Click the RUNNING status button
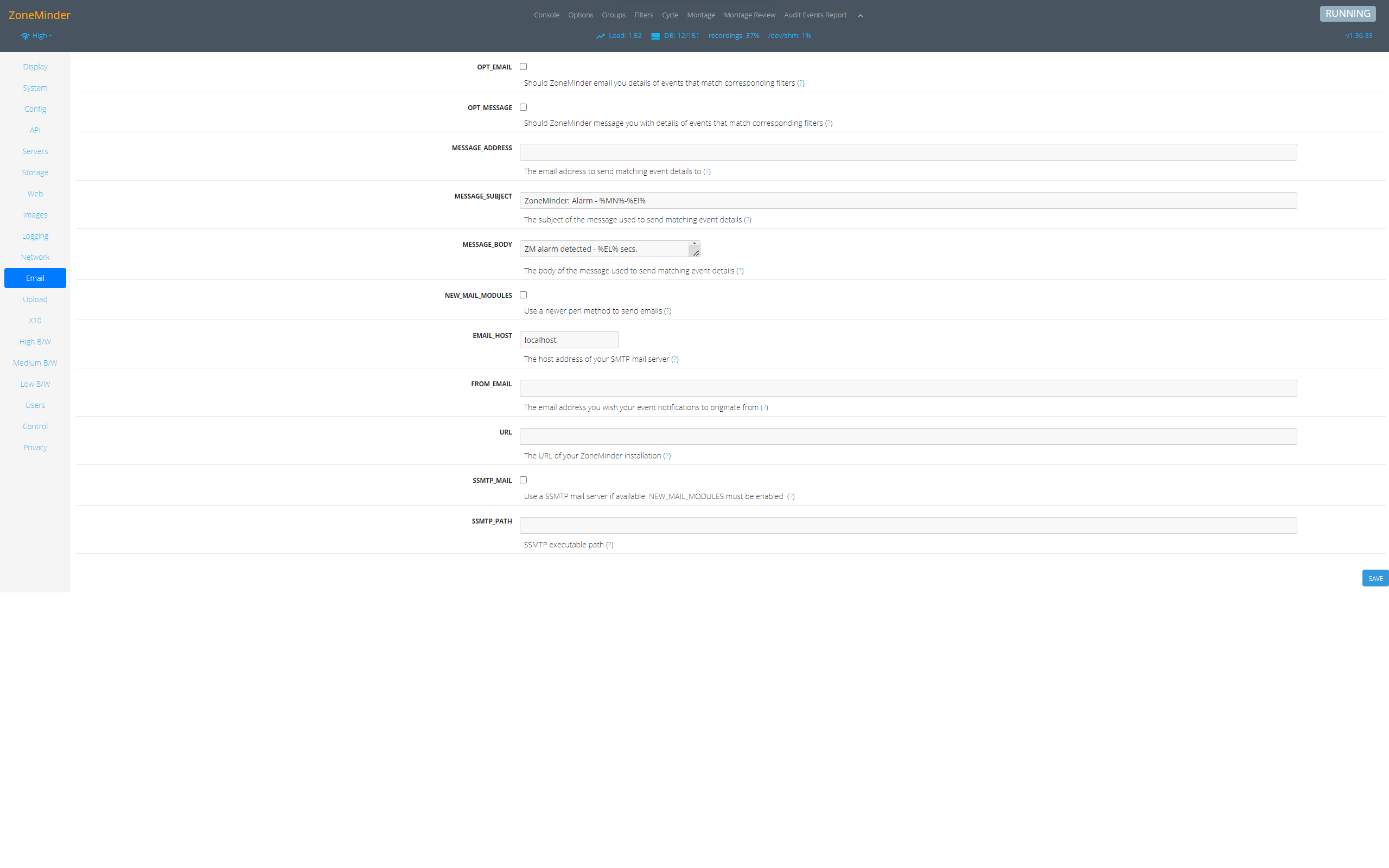This screenshot has height=868, width=1389. click(1347, 14)
